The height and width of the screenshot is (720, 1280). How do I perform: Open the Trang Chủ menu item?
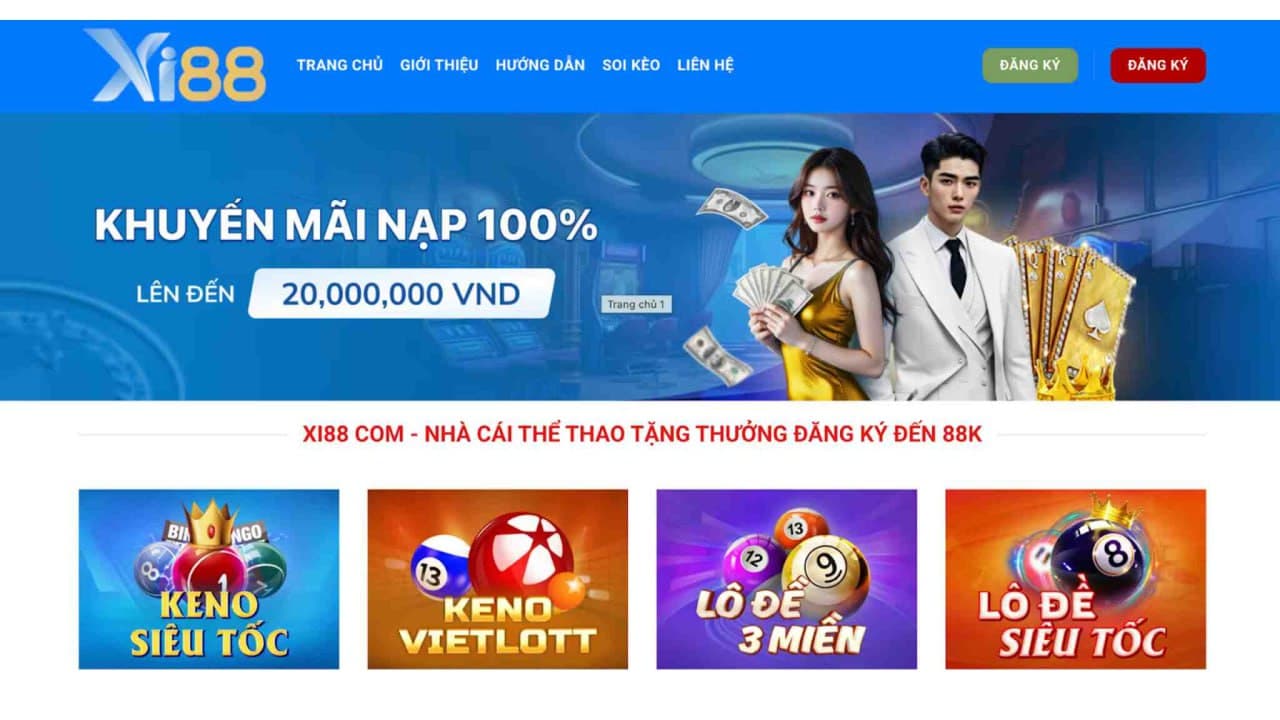340,65
